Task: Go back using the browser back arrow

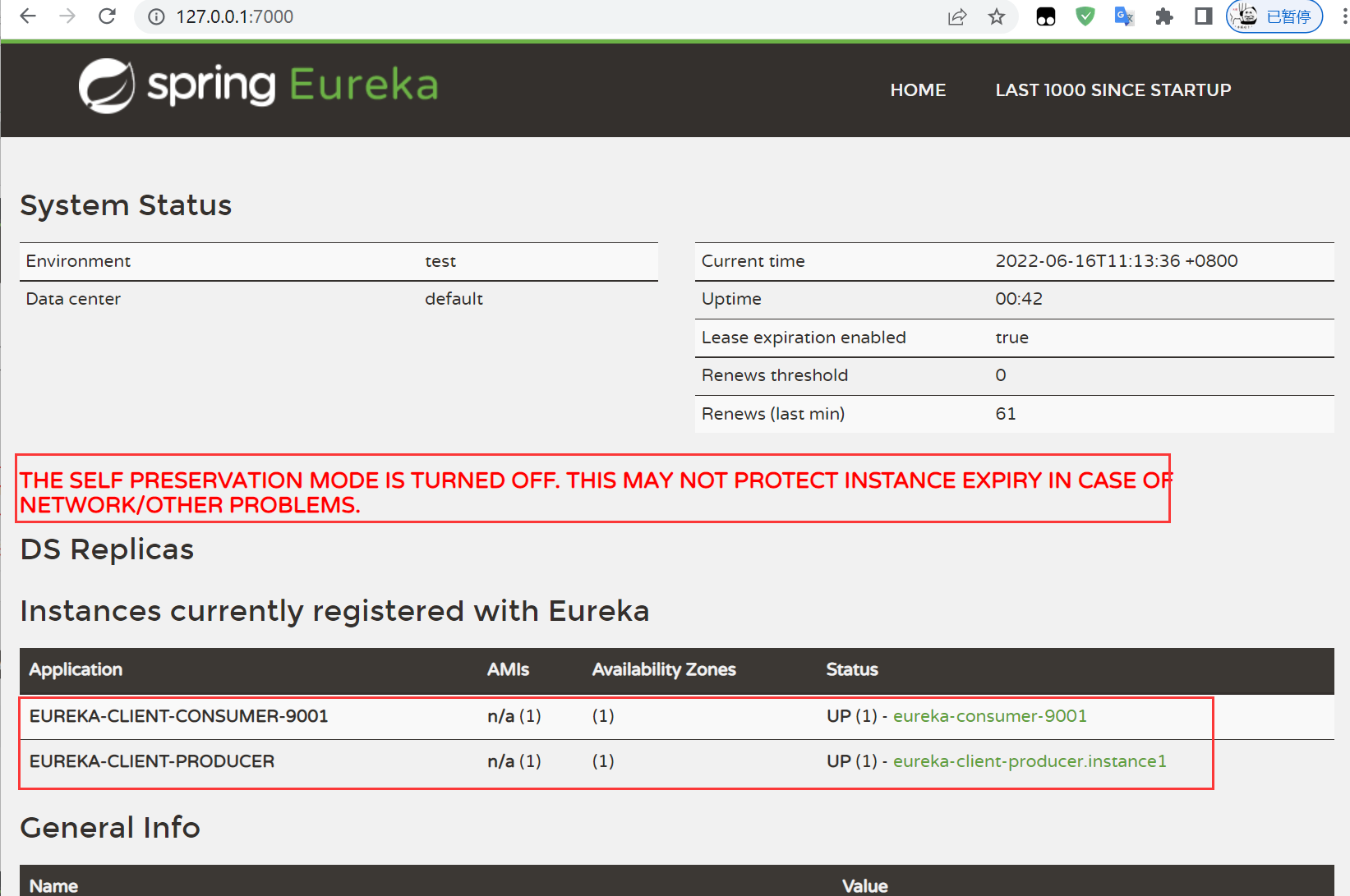Action: coord(28,16)
